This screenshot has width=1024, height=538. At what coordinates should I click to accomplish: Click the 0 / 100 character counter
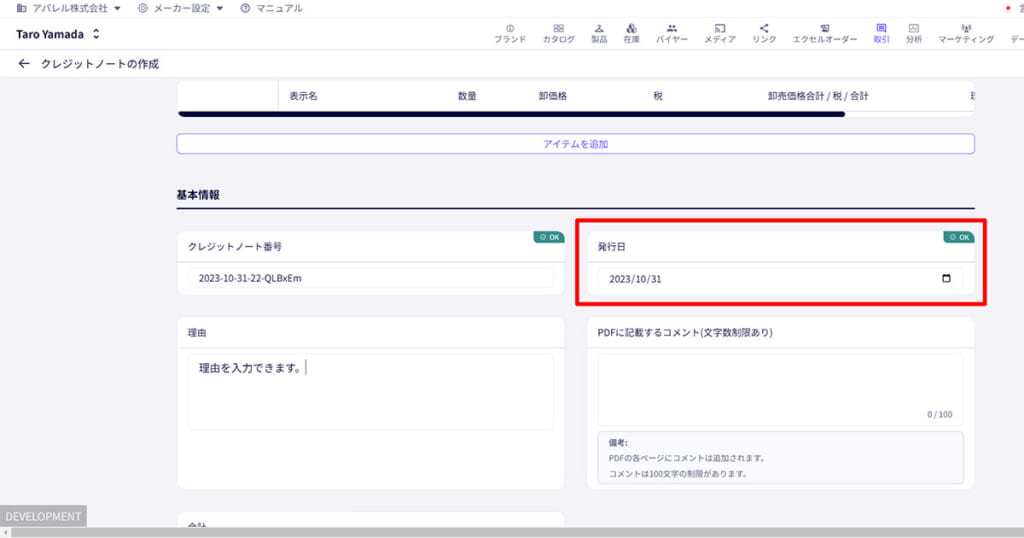(939, 415)
